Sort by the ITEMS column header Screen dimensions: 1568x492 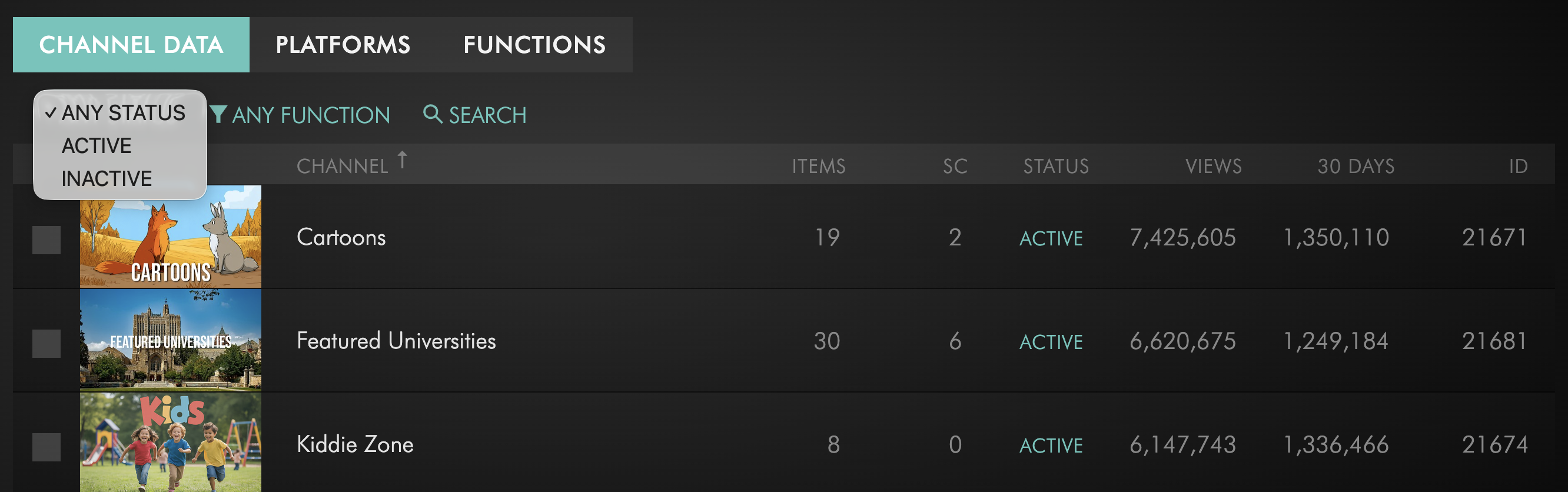pyautogui.click(x=818, y=166)
